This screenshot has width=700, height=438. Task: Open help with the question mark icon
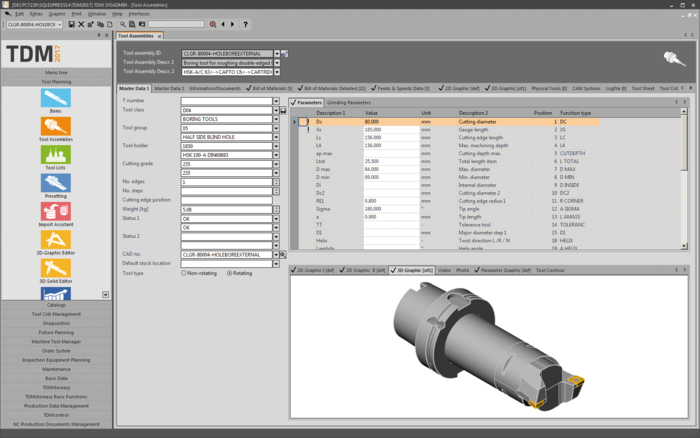coord(246,25)
